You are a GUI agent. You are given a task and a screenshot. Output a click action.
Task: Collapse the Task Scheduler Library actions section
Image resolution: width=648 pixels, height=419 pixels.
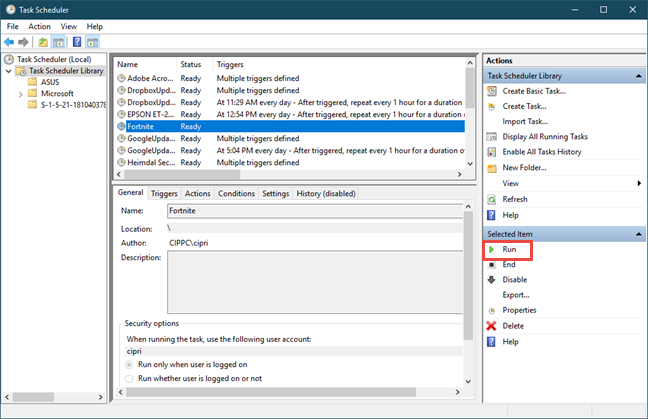(638, 76)
